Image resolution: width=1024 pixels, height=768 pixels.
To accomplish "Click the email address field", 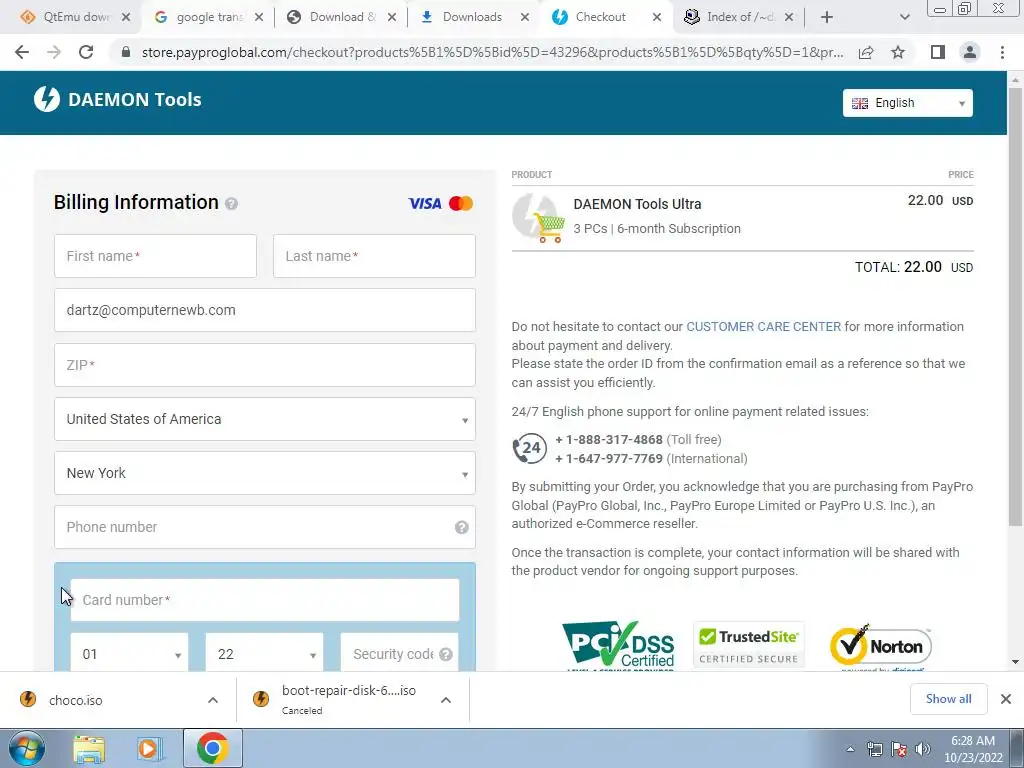I will [x=264, y=310].
